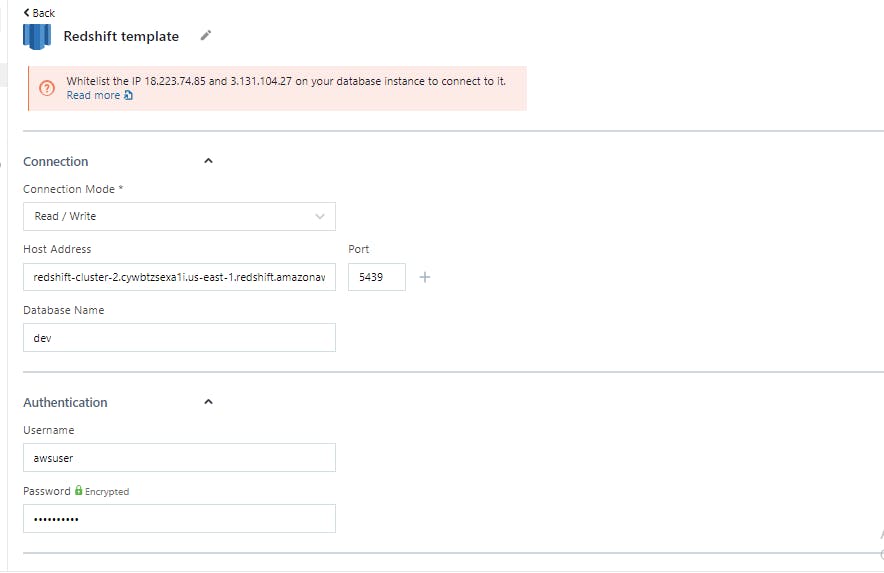Go back using the Back link
This screenshot has height=573, width=884.
[x=39, y=12]
